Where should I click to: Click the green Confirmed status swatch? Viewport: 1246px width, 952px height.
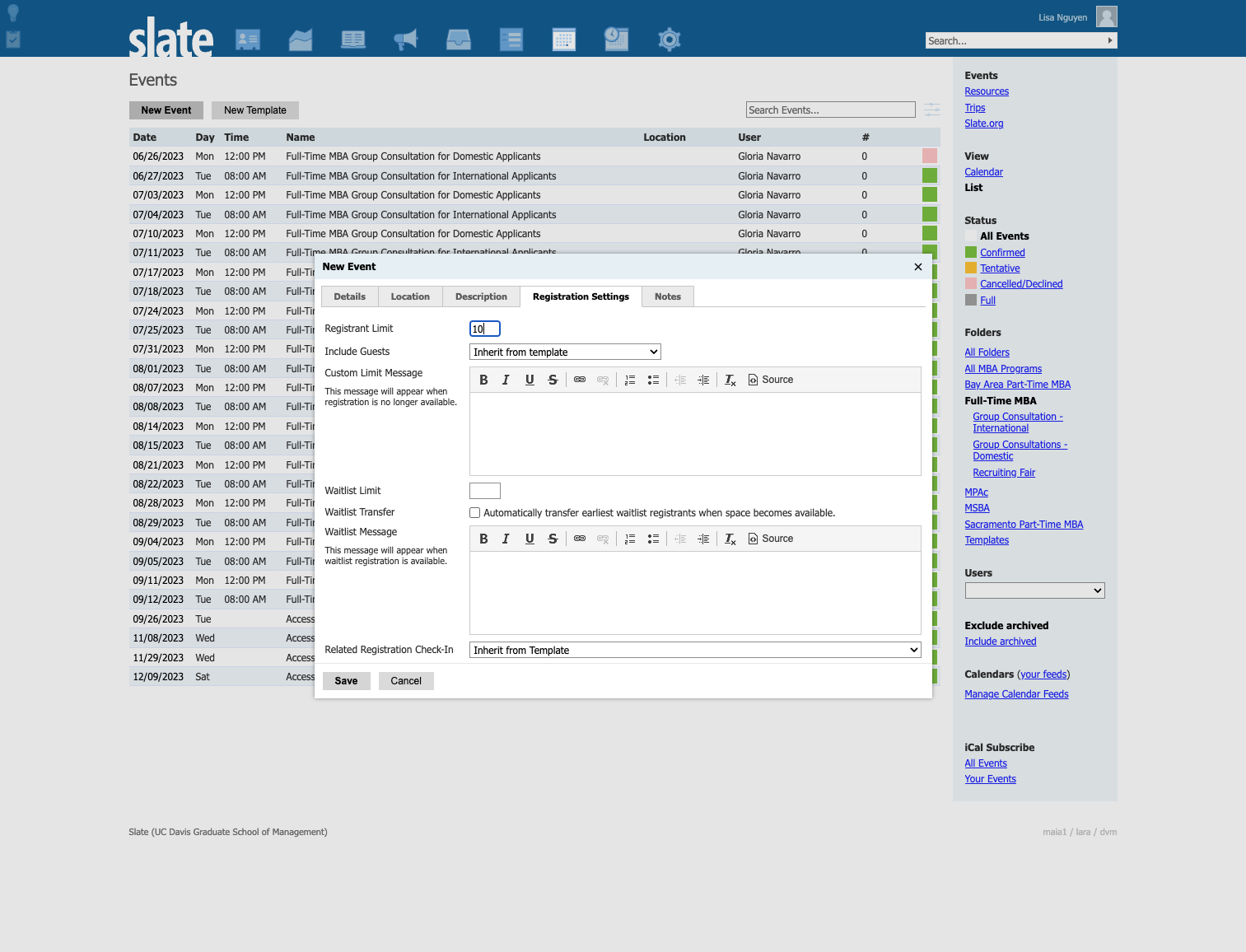click(971, 252)
